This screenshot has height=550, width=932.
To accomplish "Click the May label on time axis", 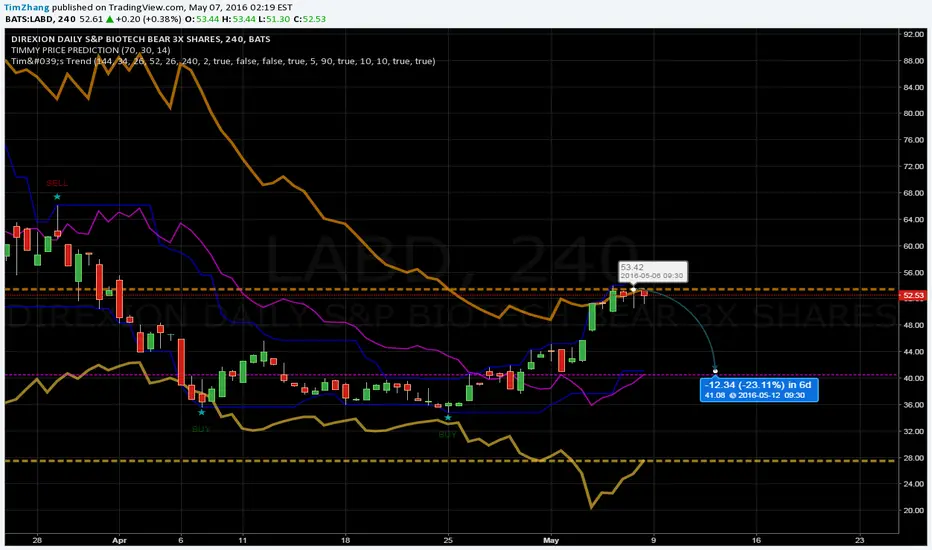I will 551,540.
